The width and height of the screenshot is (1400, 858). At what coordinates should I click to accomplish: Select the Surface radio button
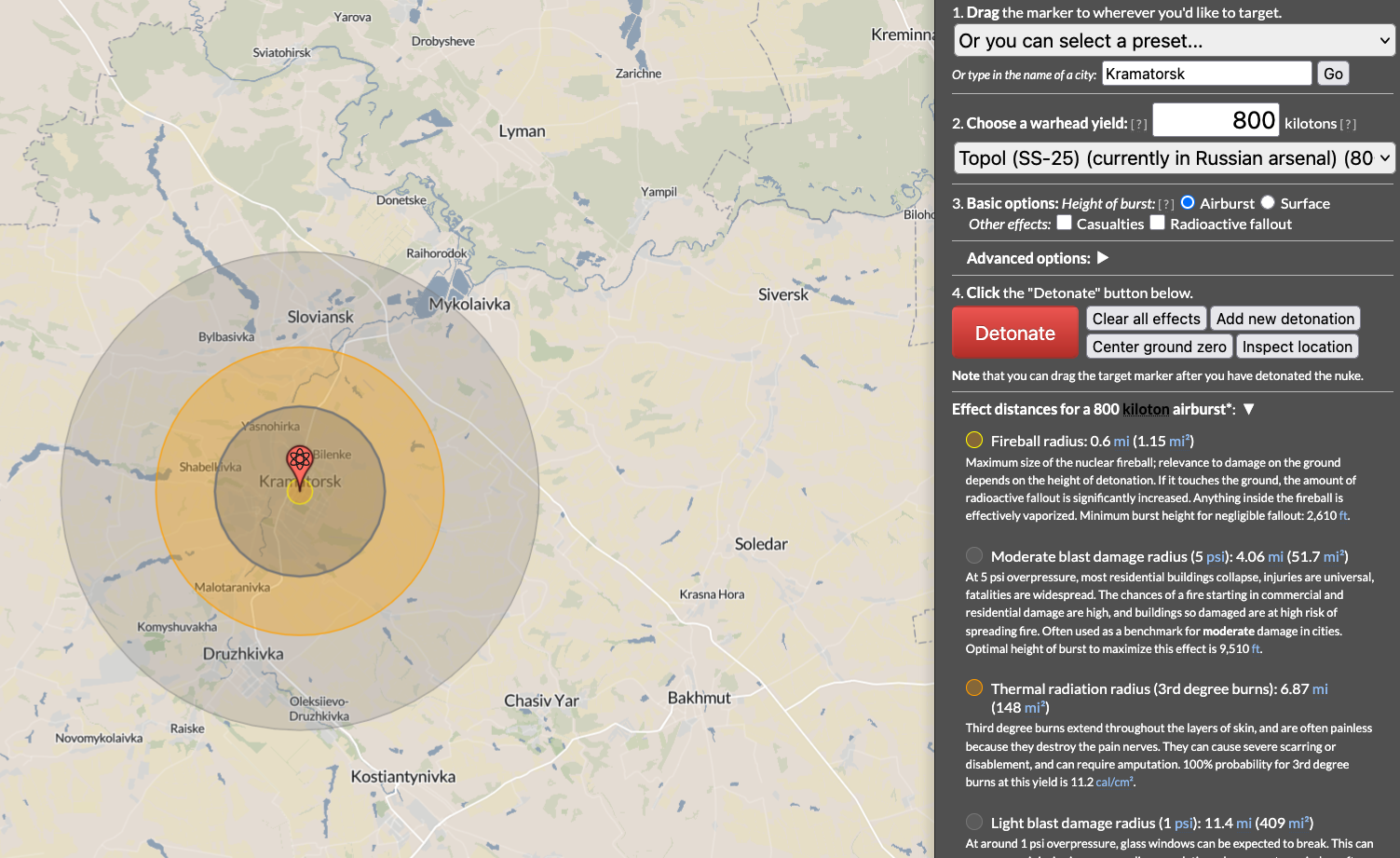pos(1268,202)
